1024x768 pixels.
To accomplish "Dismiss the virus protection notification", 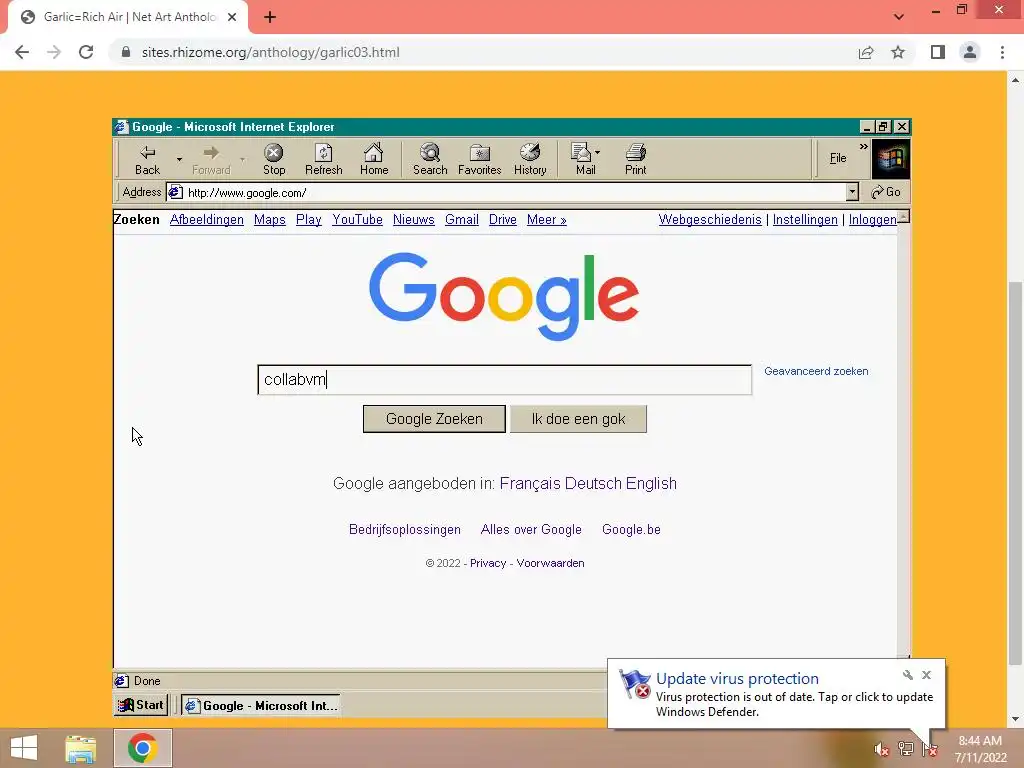I will pyautogui.click(x=926, y=675).
